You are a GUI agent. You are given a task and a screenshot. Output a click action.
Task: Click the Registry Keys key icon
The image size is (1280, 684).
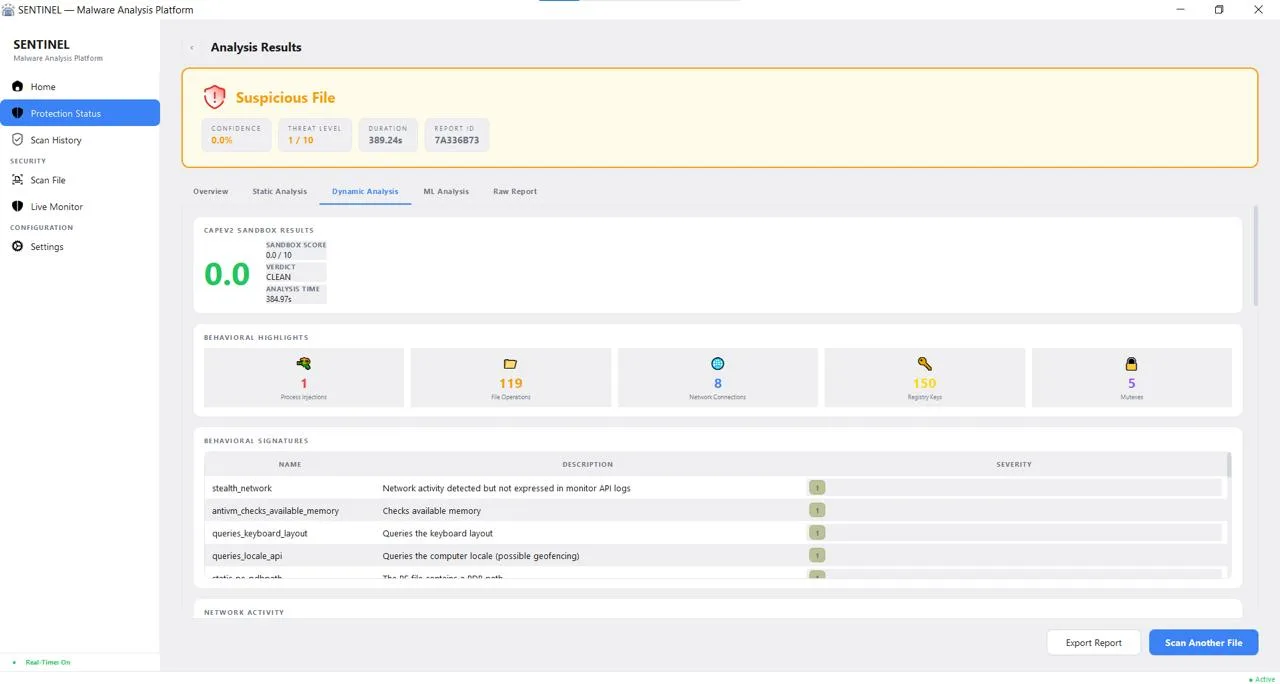(925, 364)
